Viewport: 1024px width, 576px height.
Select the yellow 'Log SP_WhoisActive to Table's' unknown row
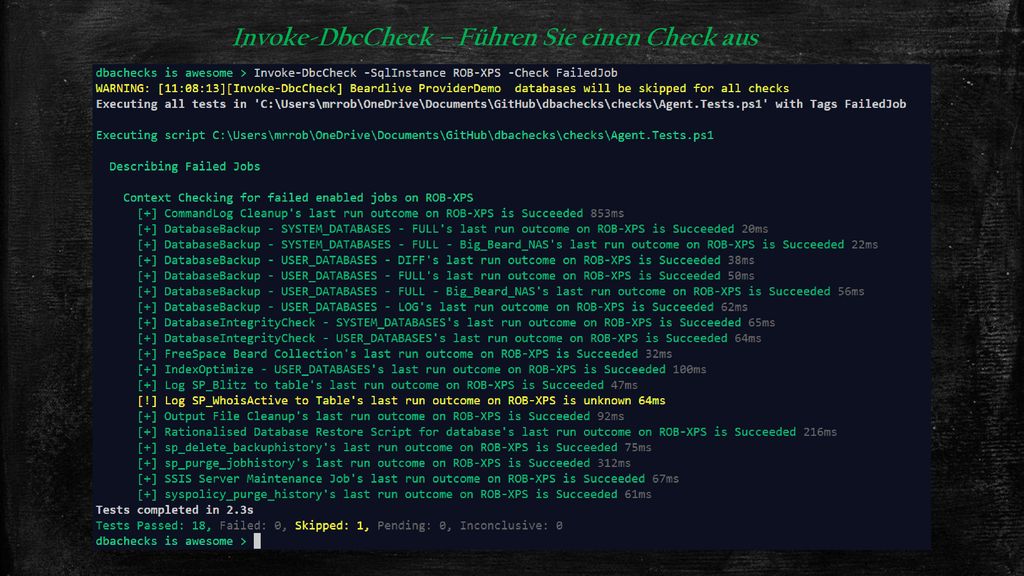coord(401,400)
